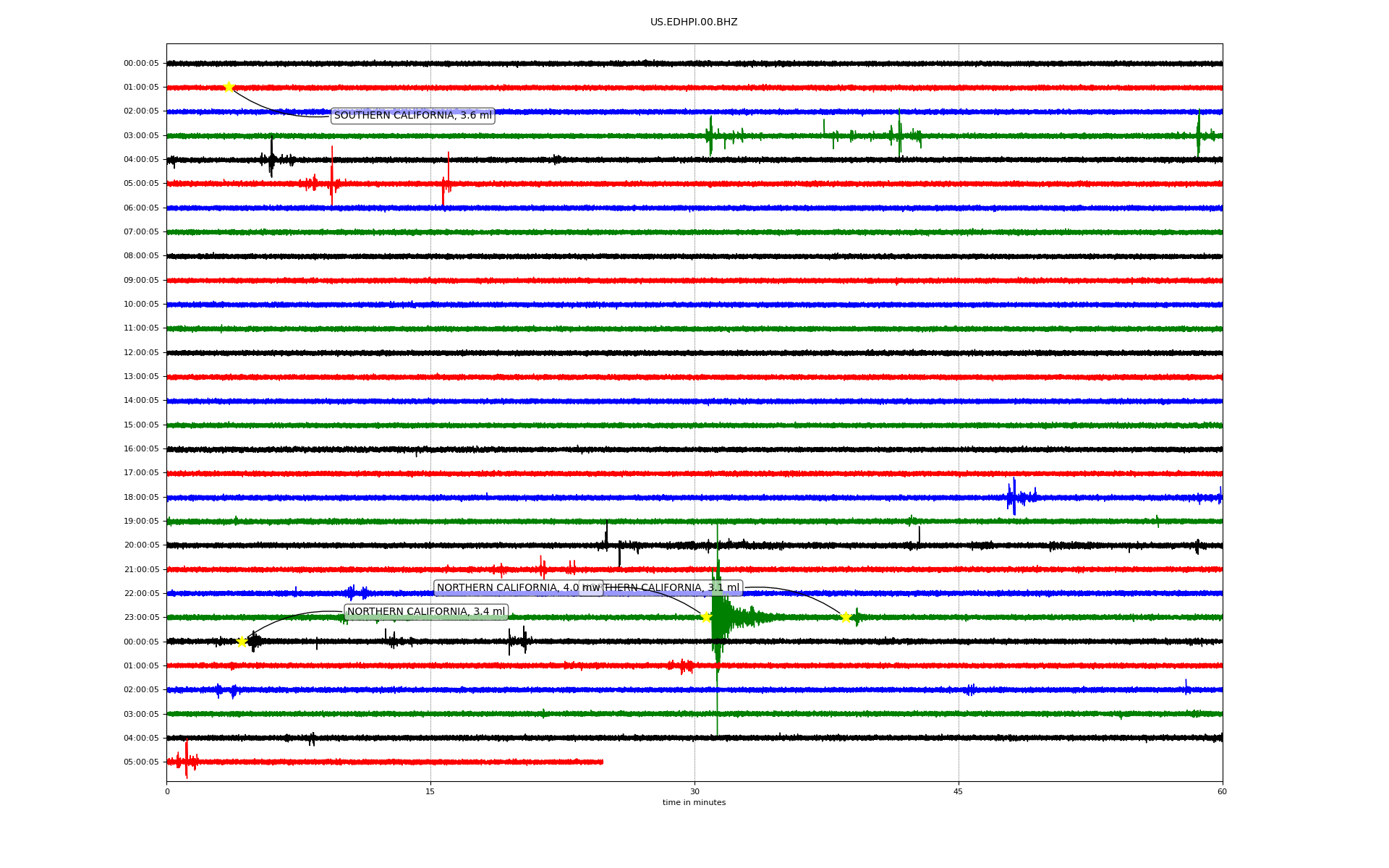Viewport: 1389px width, 868px height.
Task: Click the yellow star on the lower 00:00:05 black trace
Action: click(242, 642)
